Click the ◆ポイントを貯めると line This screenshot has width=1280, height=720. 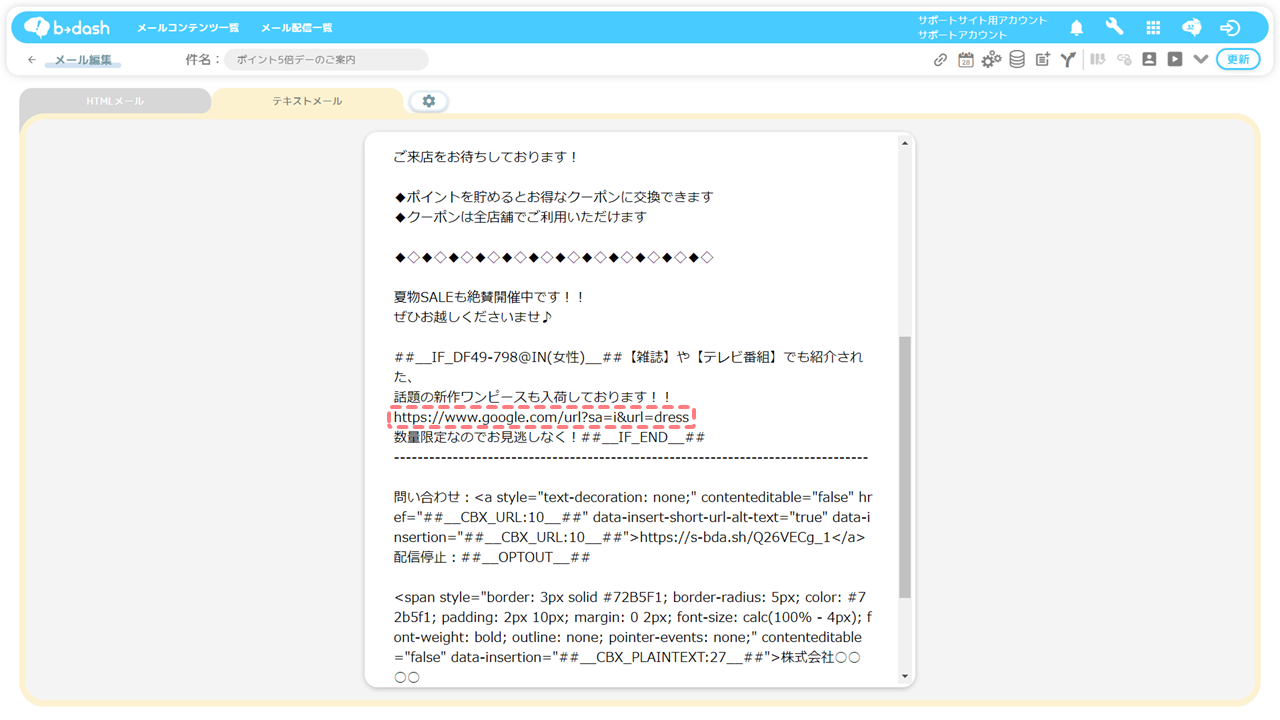(x=553, y=197)
